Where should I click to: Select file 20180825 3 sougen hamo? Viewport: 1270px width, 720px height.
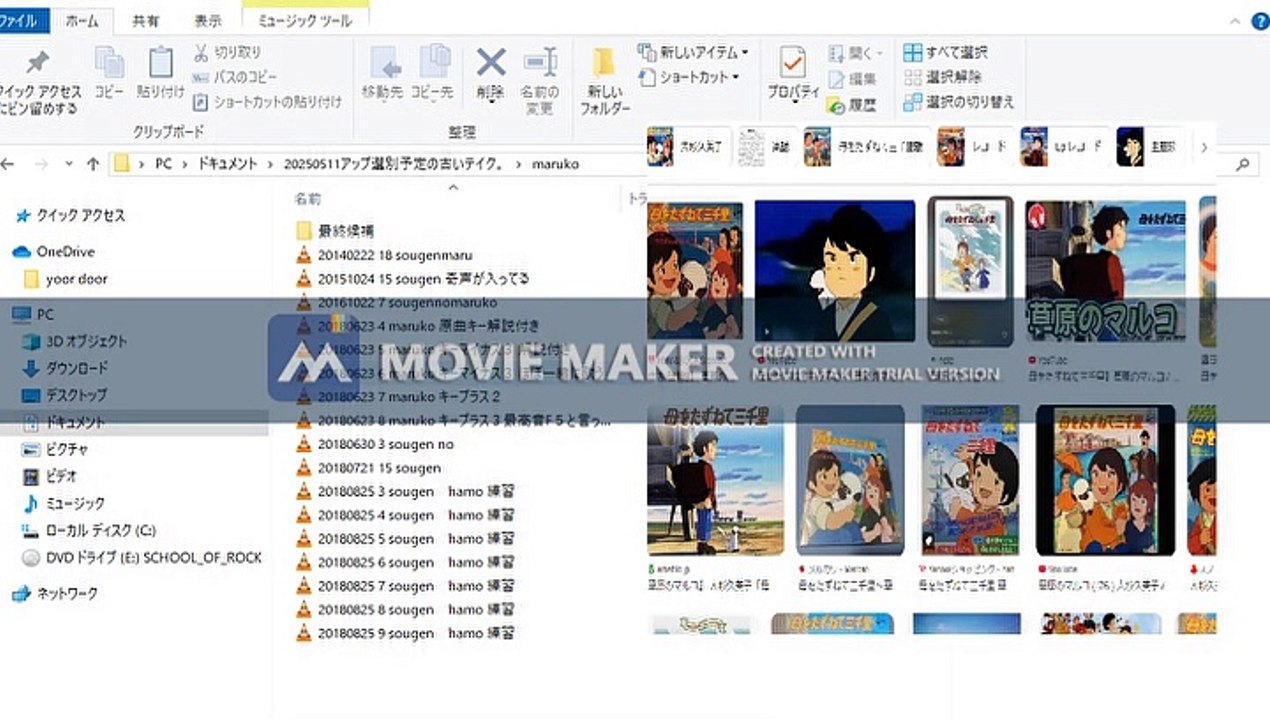405,491
